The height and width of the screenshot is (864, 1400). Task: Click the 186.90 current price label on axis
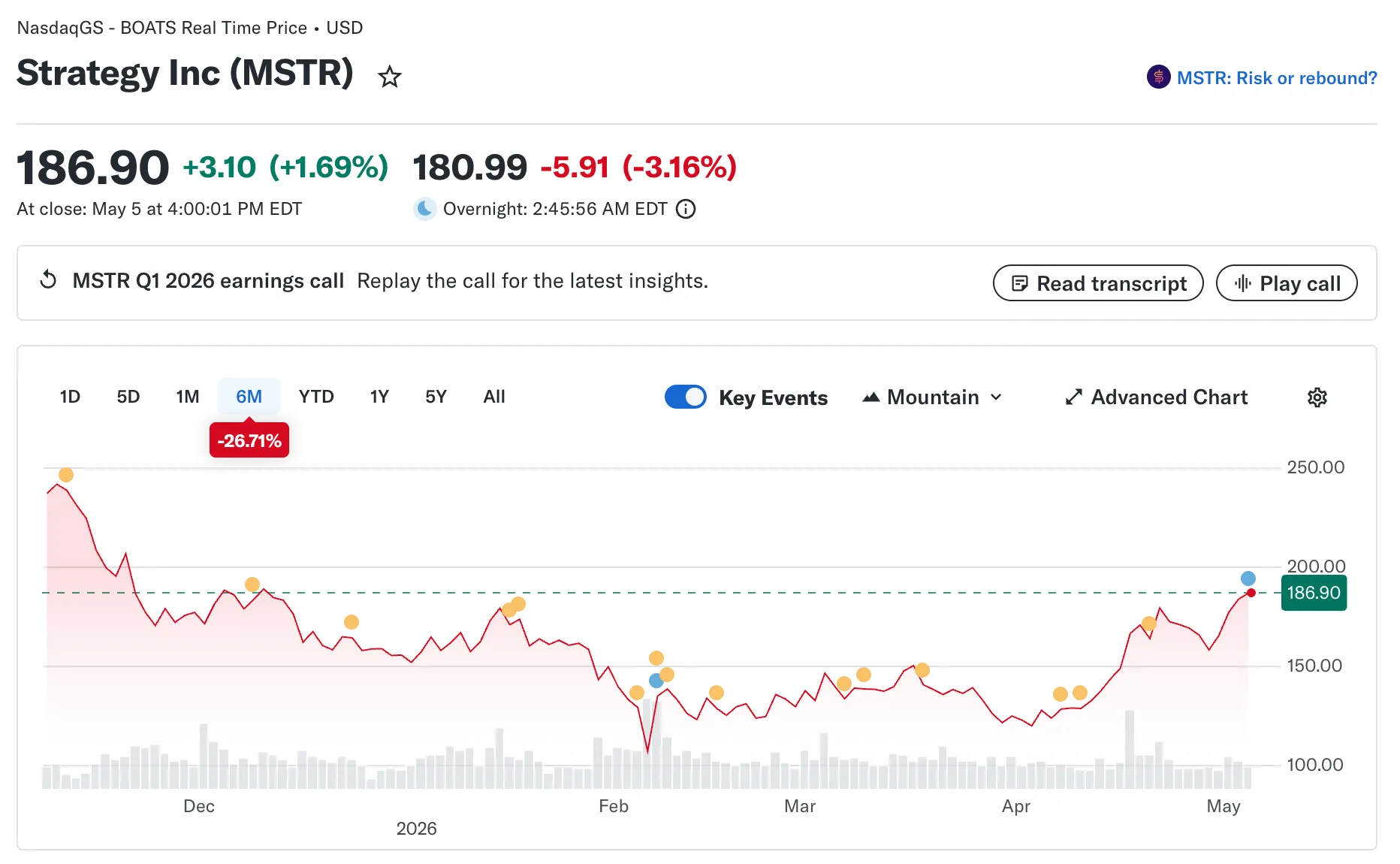coord(1314,593)
